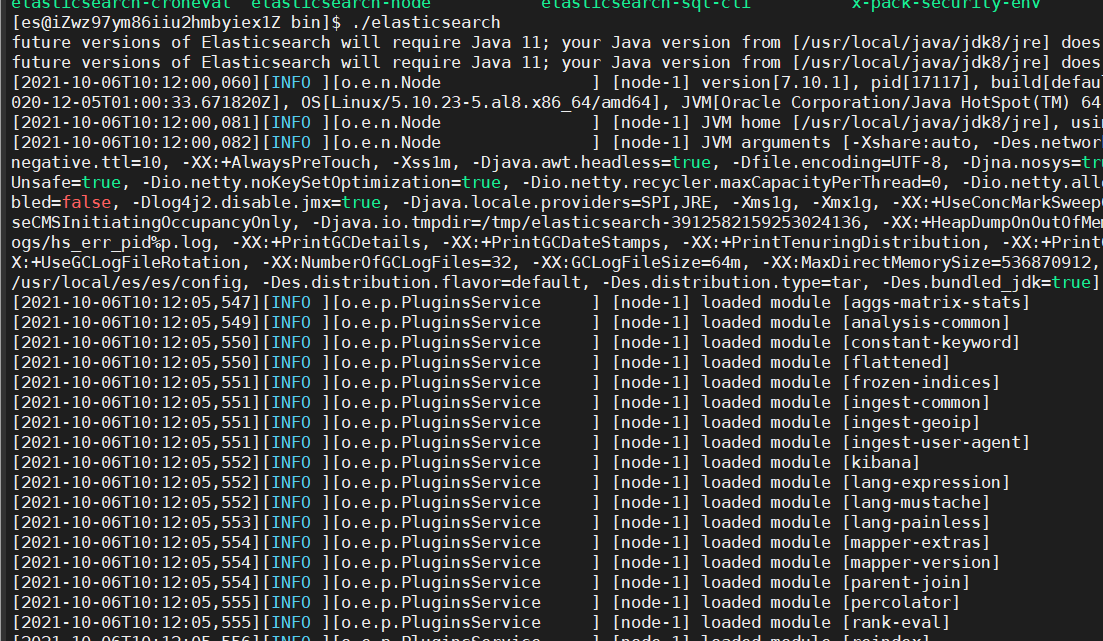Screen dimensions: 1103x641
Task: Click the red 'false' value in JVM arguments
Action: tap(87, 203)
